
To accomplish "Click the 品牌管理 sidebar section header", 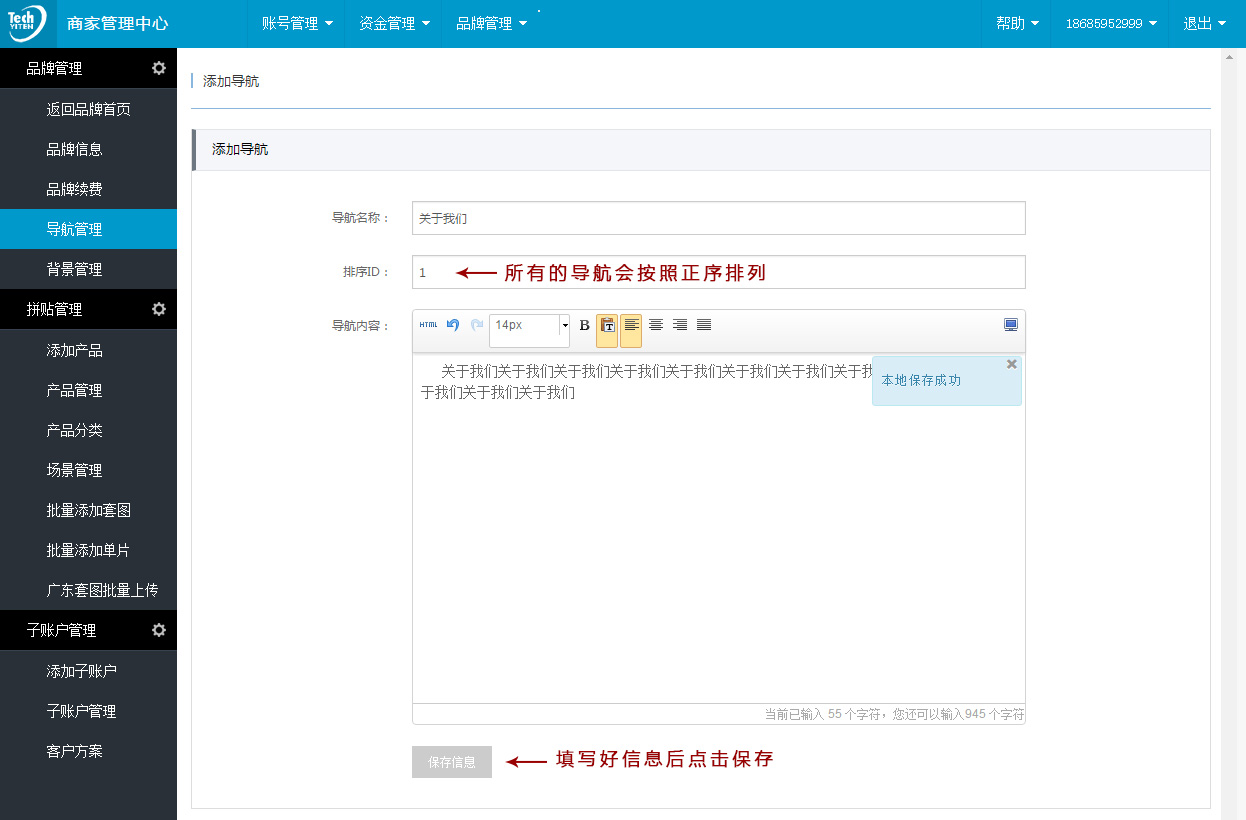I will 88,68.
